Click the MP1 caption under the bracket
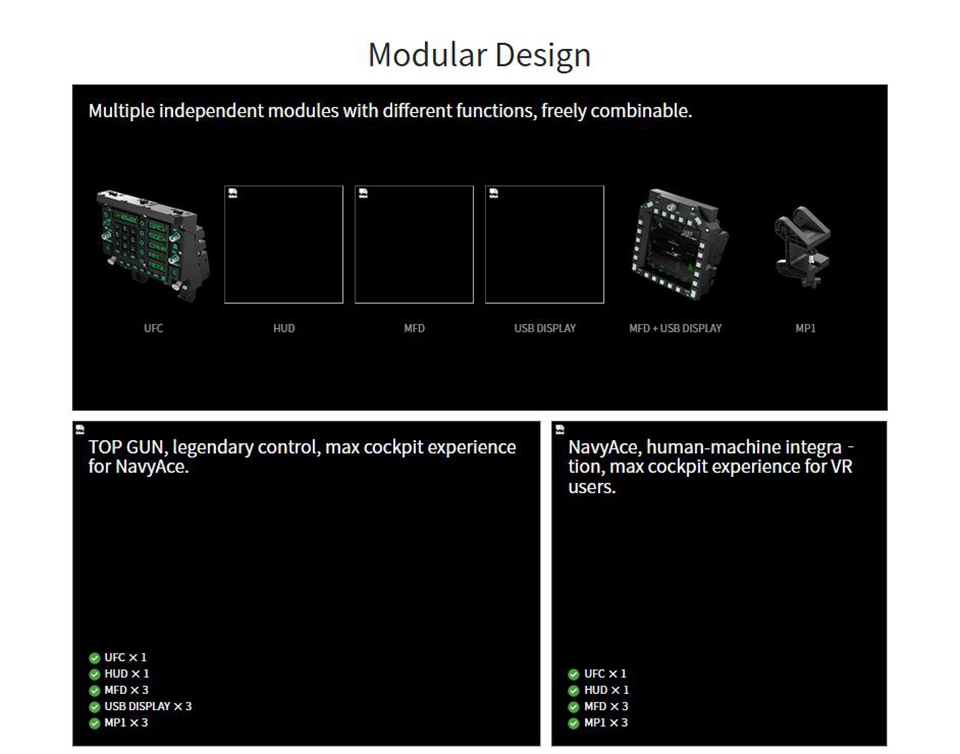Viewport: 960px width, 754px height. click(x=805, y=328)
